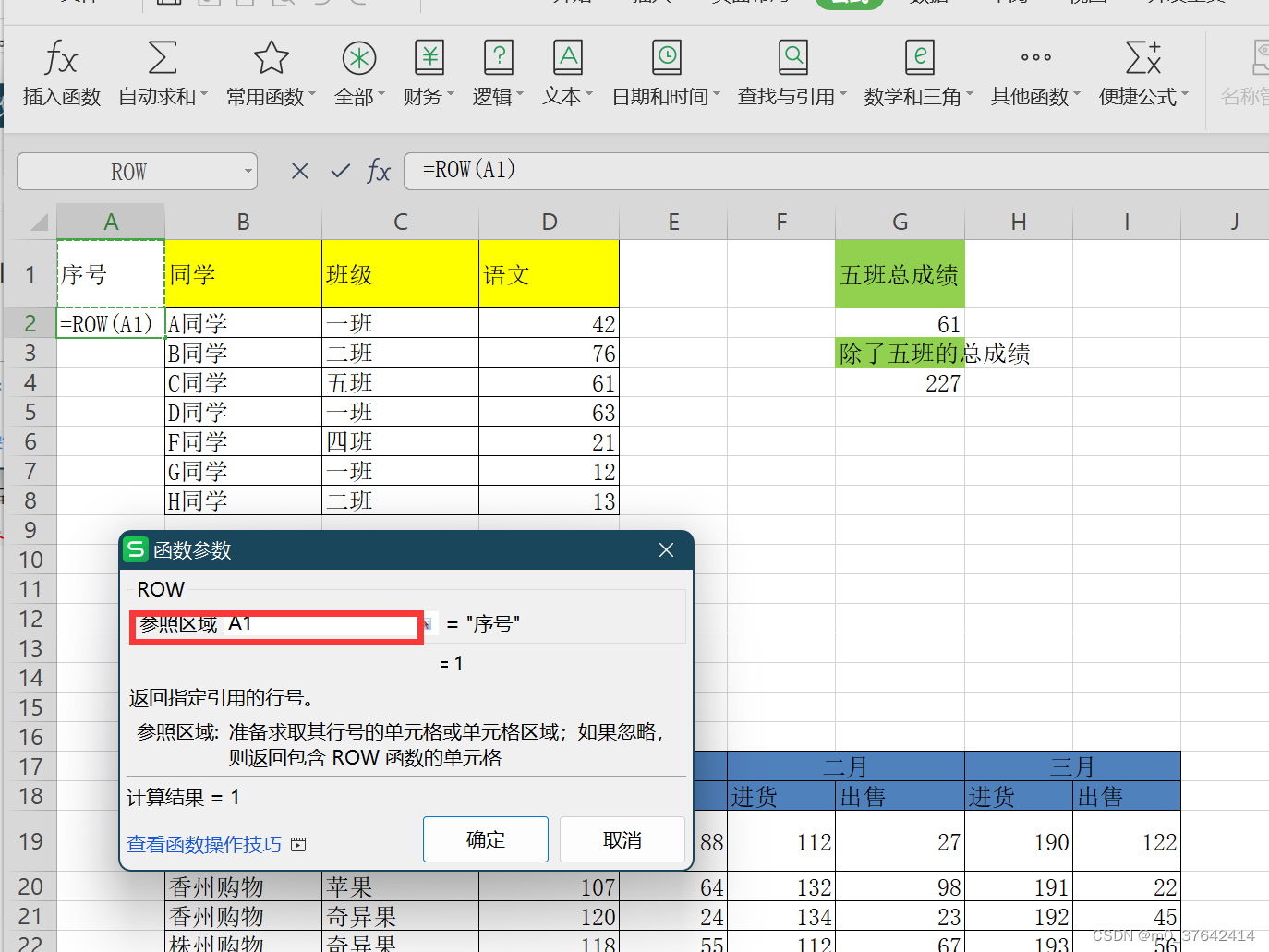
Task: Open Lookup and Reference (查找与引用) icon
Action: pos(792,57)
